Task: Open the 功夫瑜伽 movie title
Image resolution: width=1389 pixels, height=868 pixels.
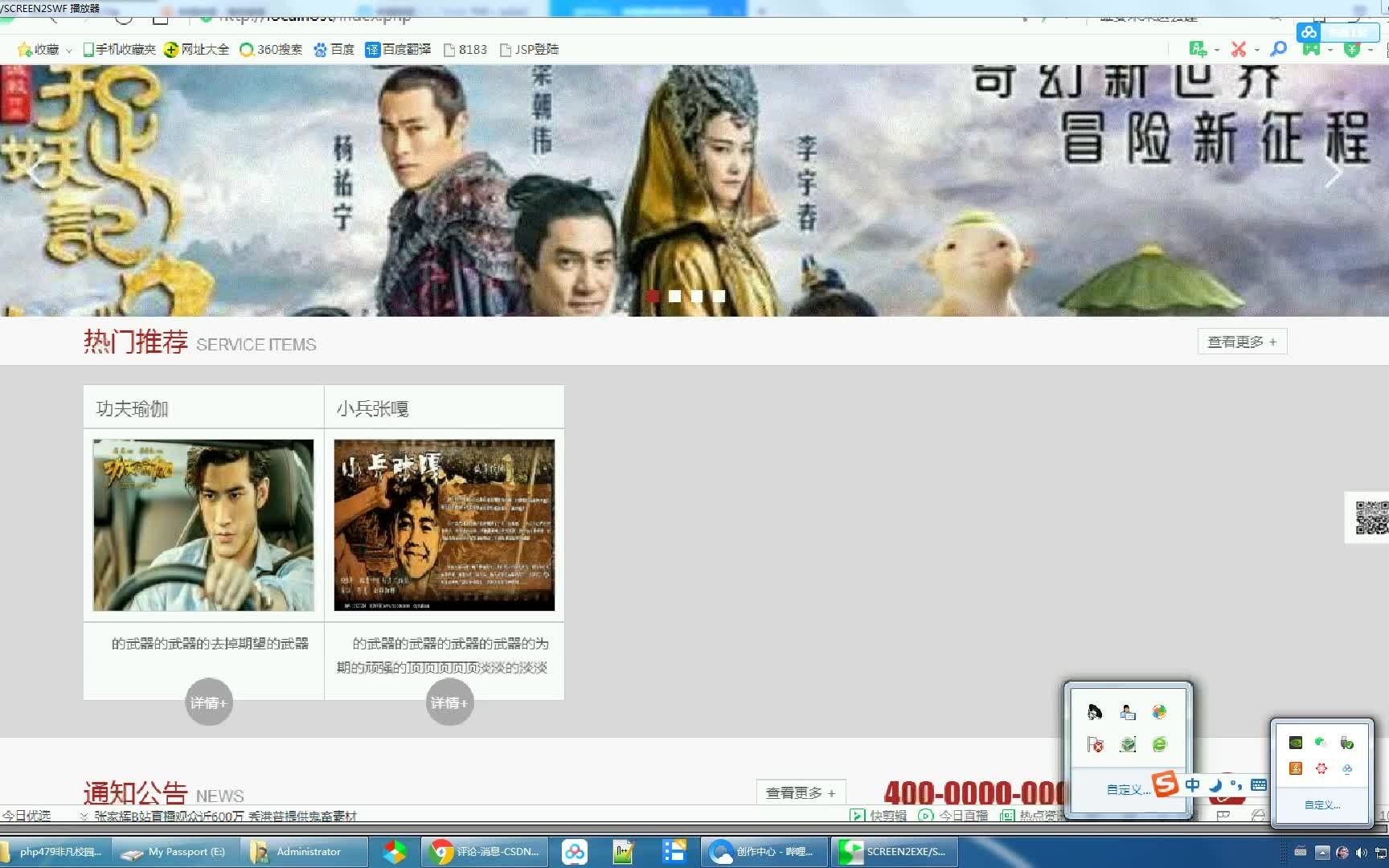Action: pyautogui.click(x=133, y=409)
